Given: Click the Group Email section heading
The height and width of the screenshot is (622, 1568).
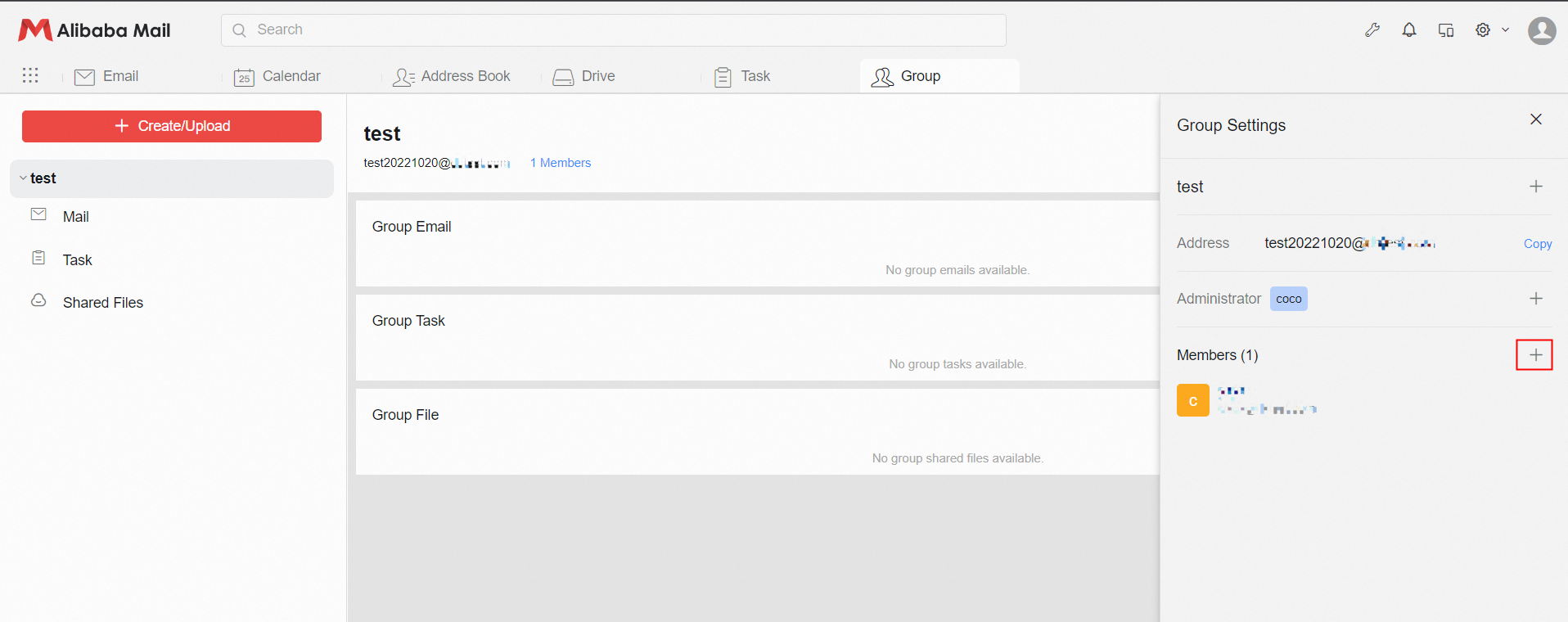Looking at the screenshot, I should click(412, 227).
